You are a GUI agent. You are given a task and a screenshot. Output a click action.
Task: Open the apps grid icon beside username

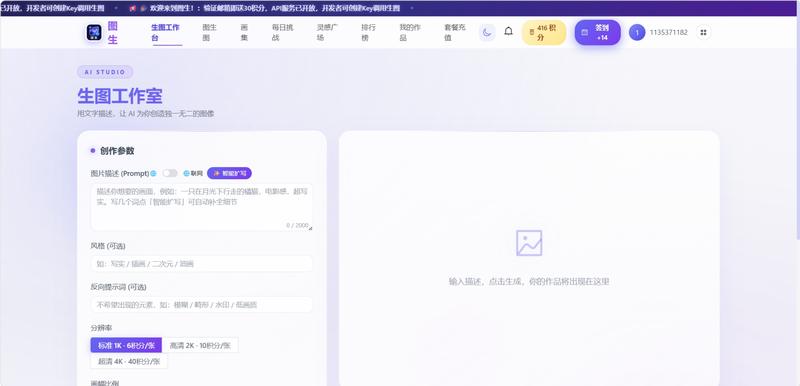[x=704, y=33]
